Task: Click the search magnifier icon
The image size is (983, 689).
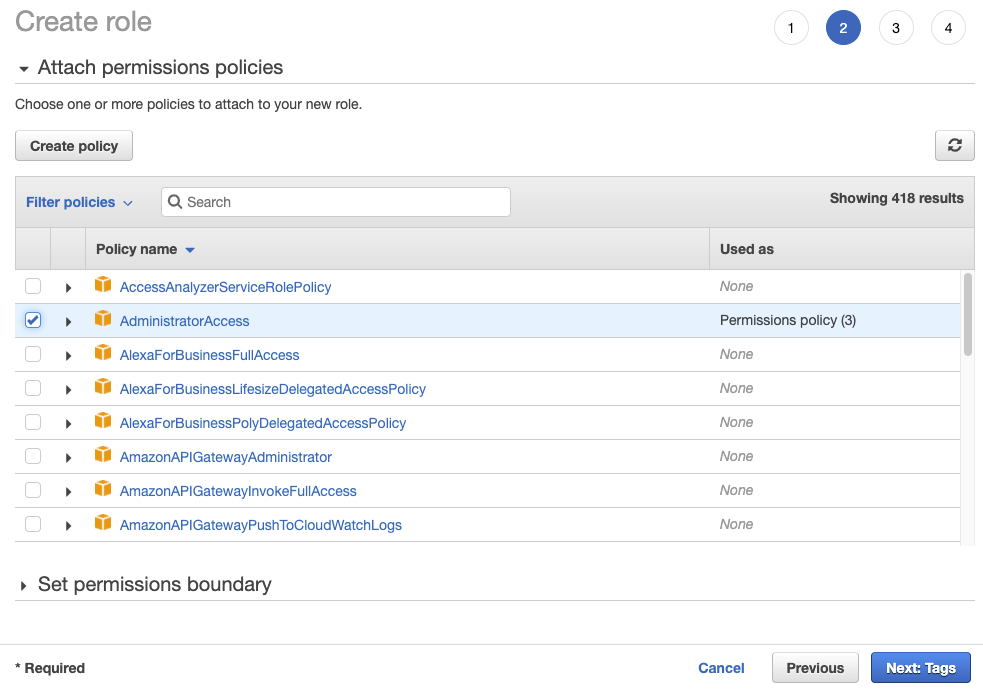Action: pos(175,202)
